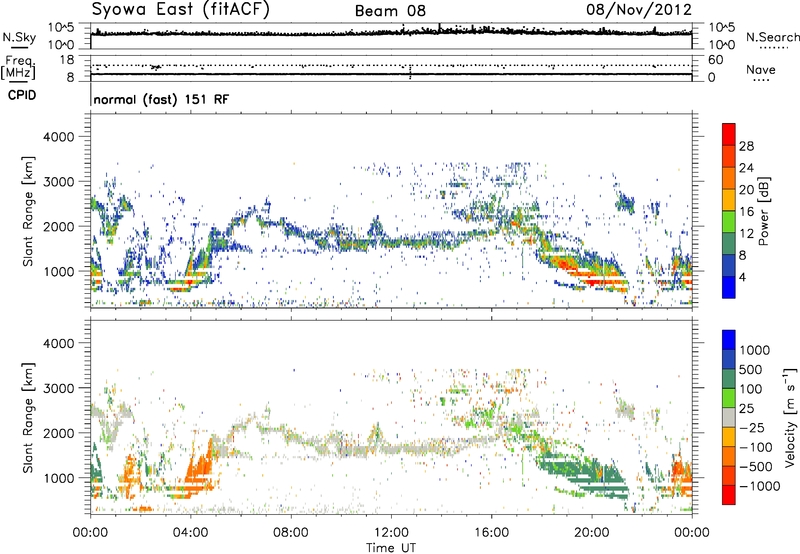Click the 12:00 time tick label
Viewport: 800px width, 554px height.
(x=391, y=533)
